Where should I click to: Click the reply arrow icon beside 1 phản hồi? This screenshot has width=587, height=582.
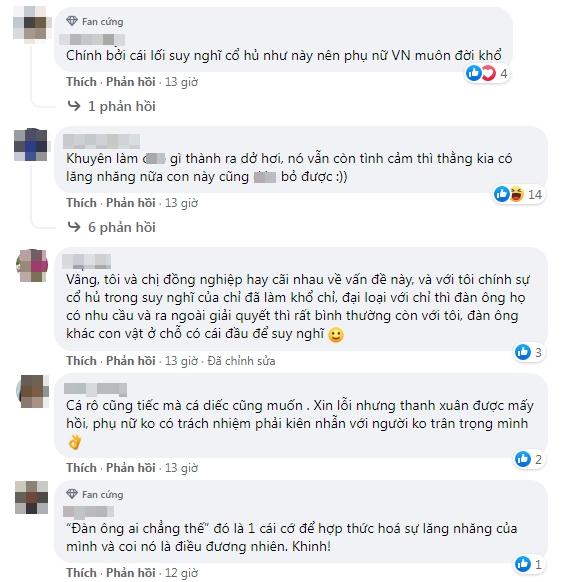click(x=74, y=106)
